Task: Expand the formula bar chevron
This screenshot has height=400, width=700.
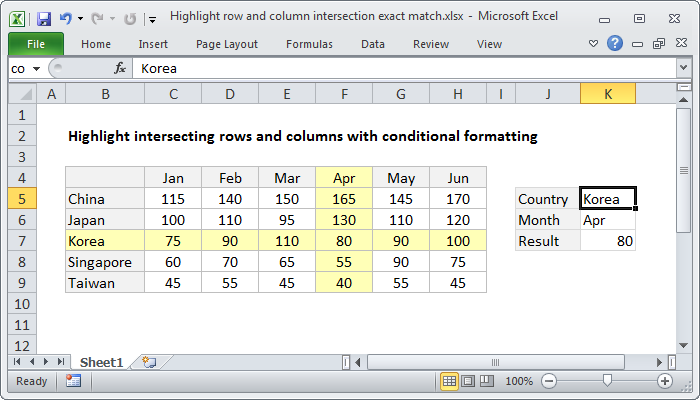Action: click(x=683, y=68)
